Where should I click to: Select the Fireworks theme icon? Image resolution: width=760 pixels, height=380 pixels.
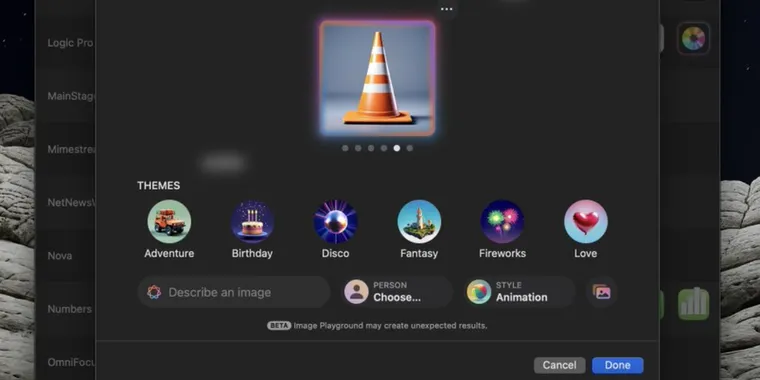click(x=502, y=222)
